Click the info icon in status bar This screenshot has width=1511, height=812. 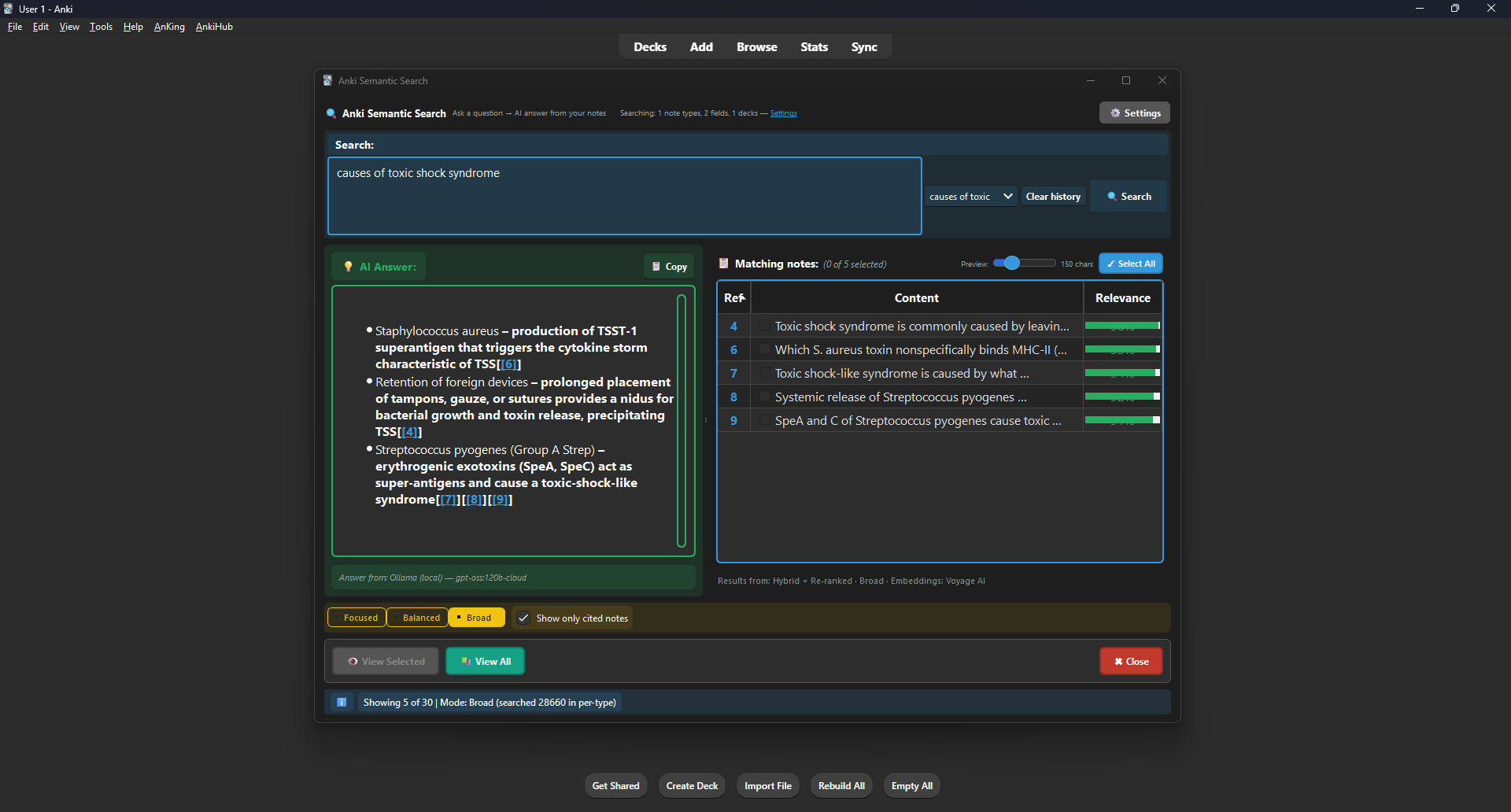(x=342, y=703)
